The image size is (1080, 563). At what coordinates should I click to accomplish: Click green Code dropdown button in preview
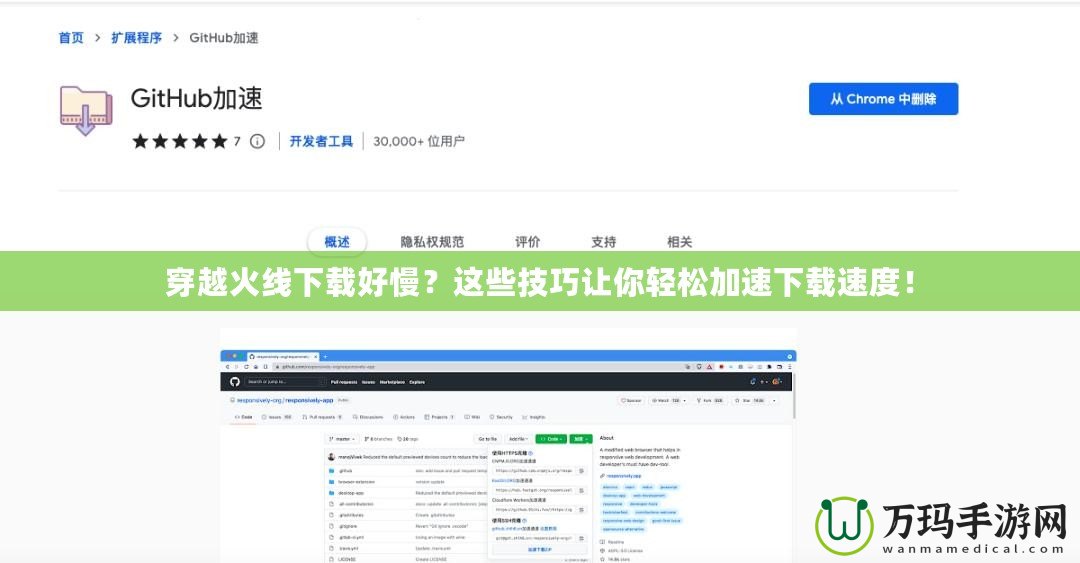pyautogui.click(x=551, y=439)
